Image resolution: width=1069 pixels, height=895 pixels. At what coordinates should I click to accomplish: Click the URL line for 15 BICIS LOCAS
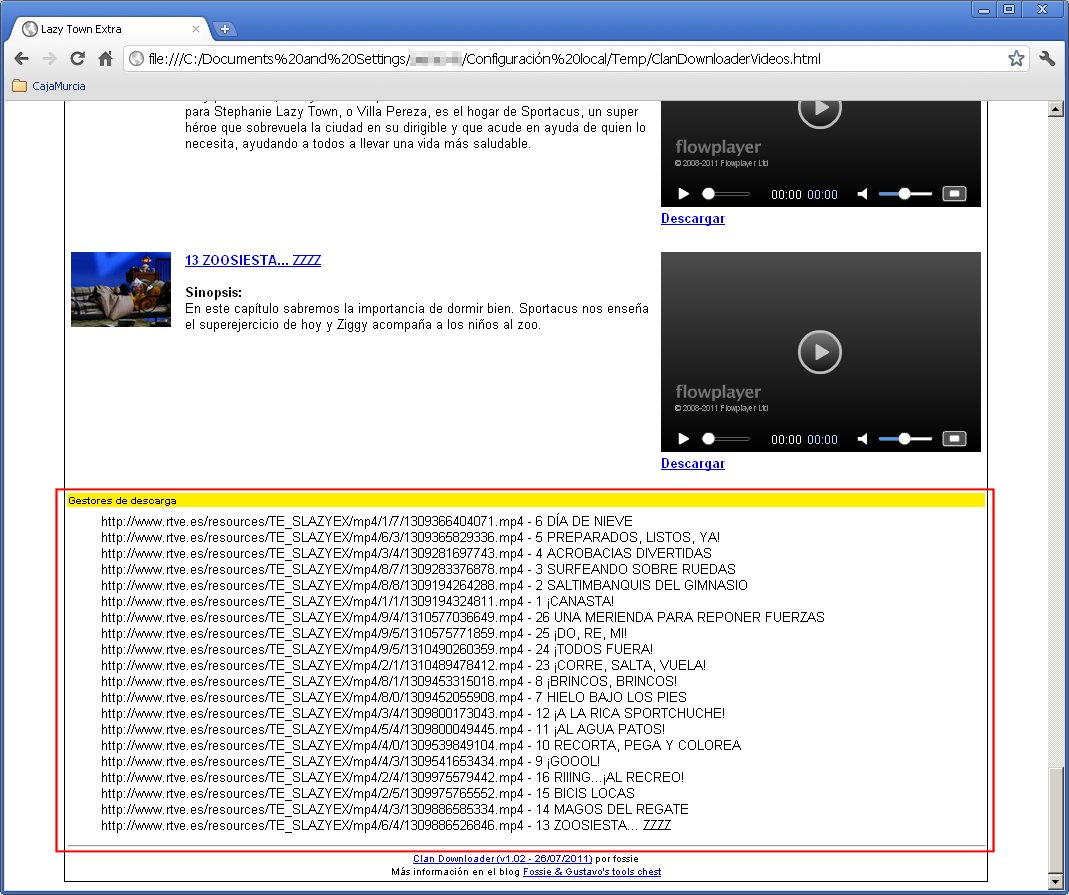(368, 793)
